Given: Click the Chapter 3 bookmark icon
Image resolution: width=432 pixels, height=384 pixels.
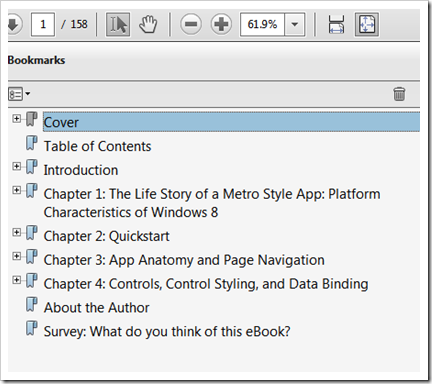Looking at the screenshot, I should click(32, 257).
